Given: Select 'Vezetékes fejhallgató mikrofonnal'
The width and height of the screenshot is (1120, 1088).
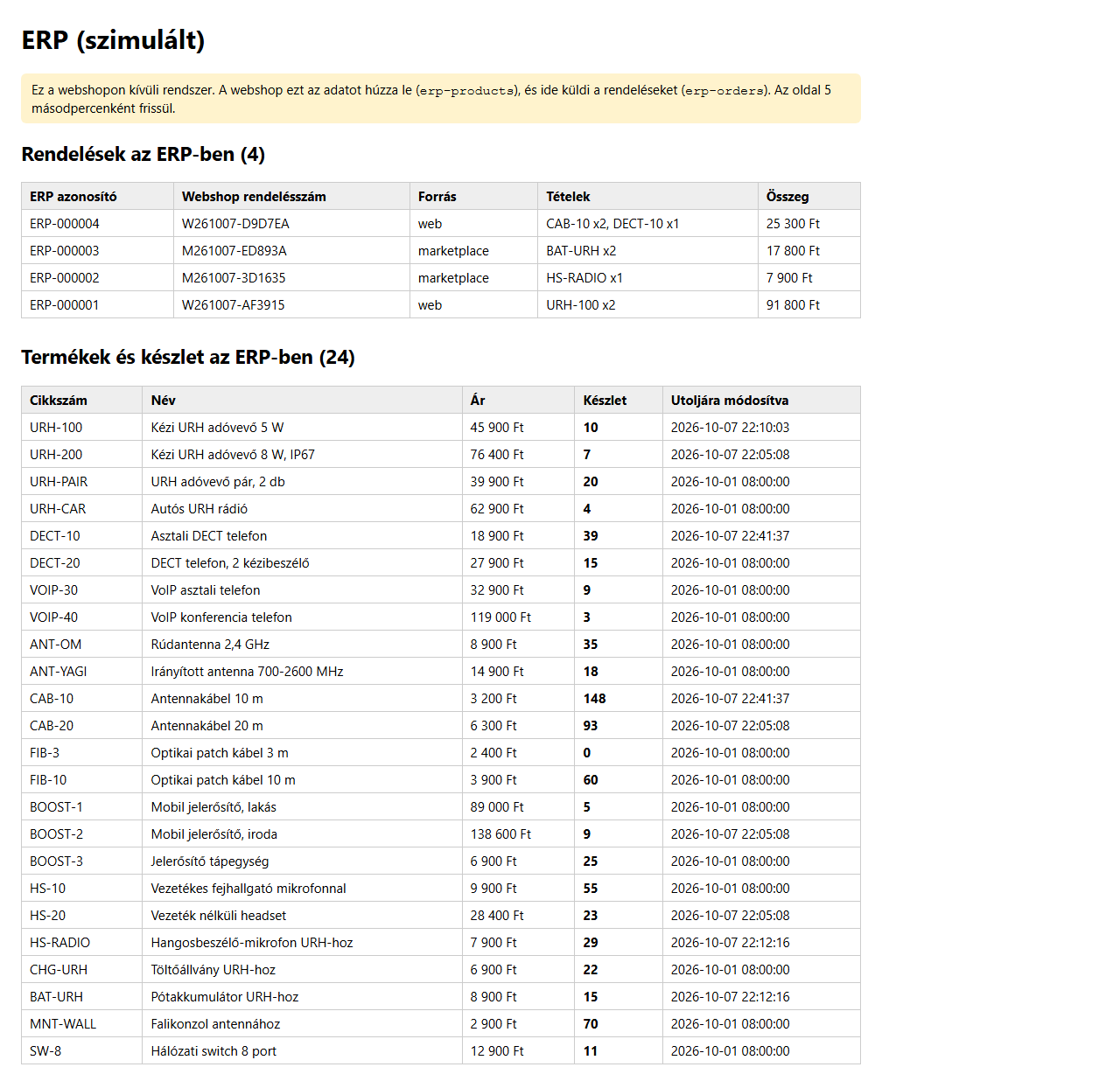Looking at the screenshot, I should 248,889.
